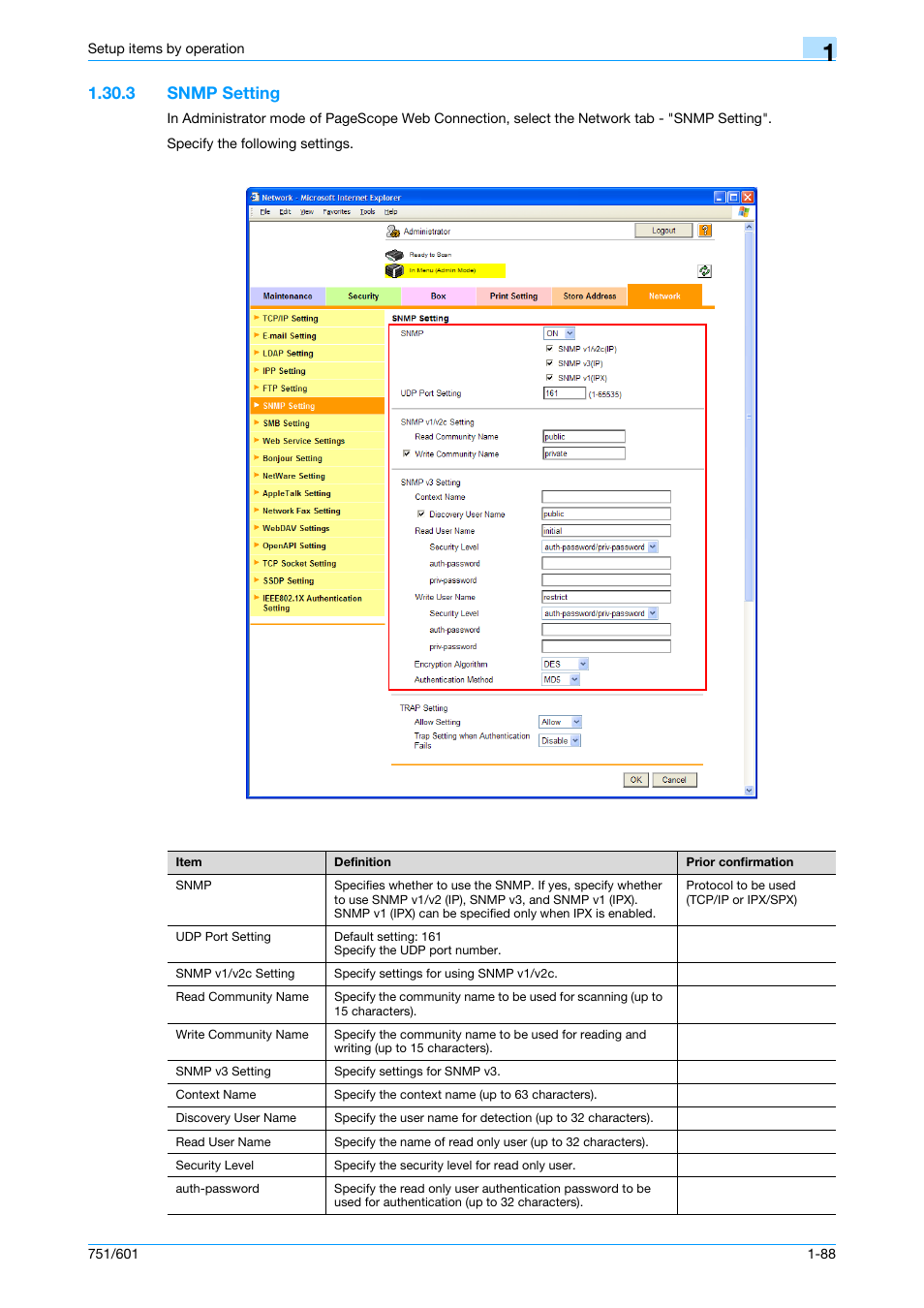924x1308 pixels.
Task: Open Authentication Method MD5 dropdown
Action: 561,680
